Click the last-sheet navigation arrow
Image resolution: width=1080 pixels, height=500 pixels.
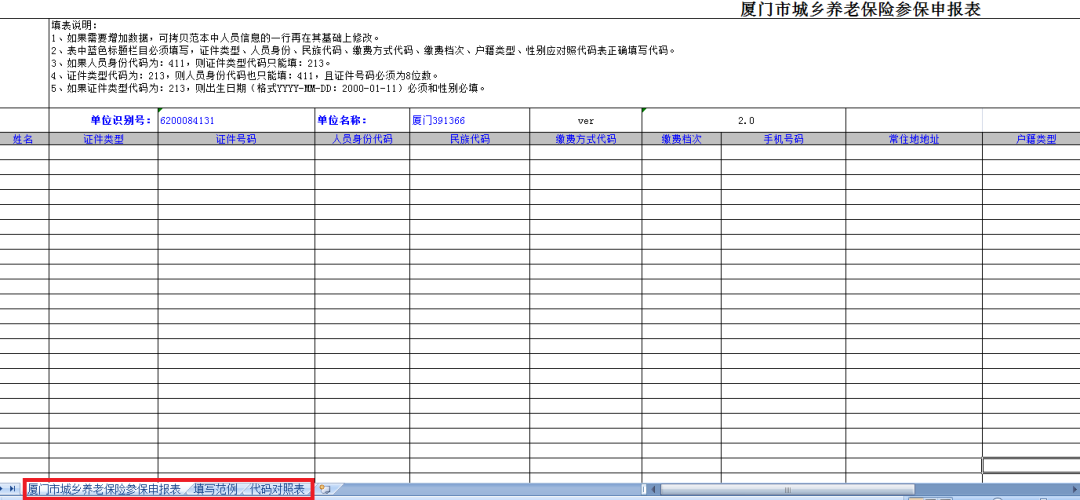[13, 489]
